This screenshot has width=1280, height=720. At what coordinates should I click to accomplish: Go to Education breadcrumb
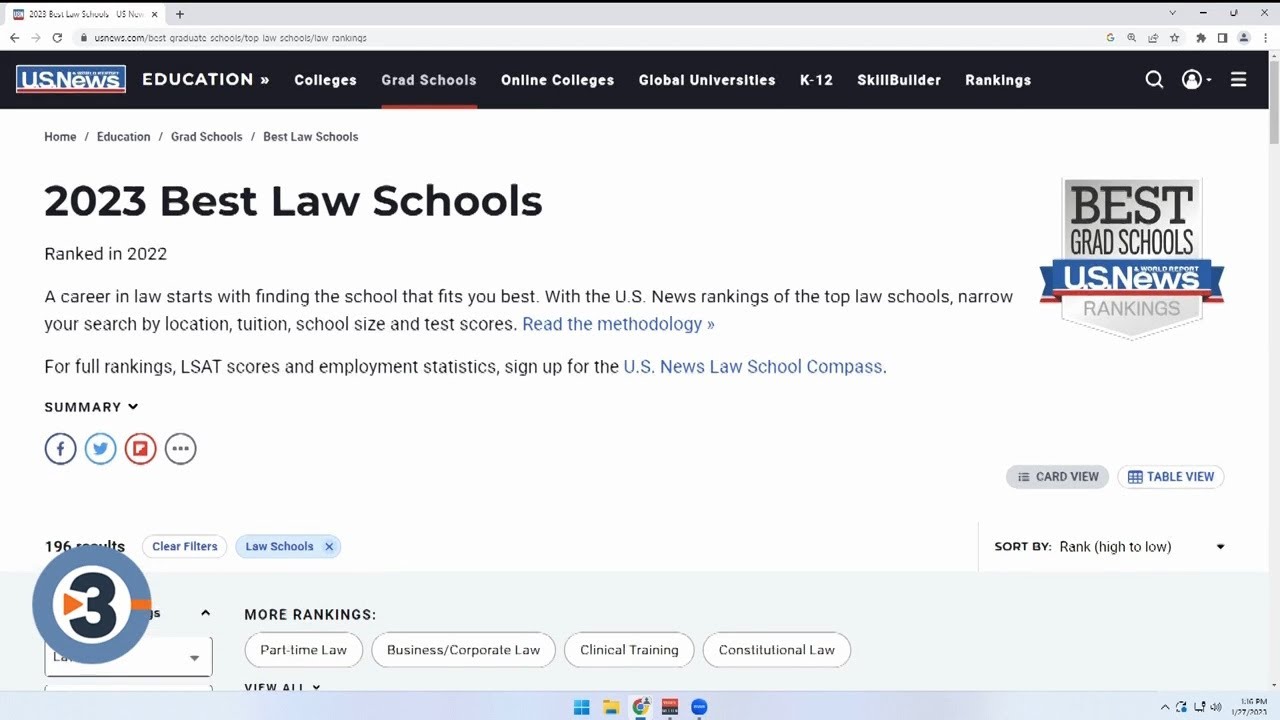123,137
